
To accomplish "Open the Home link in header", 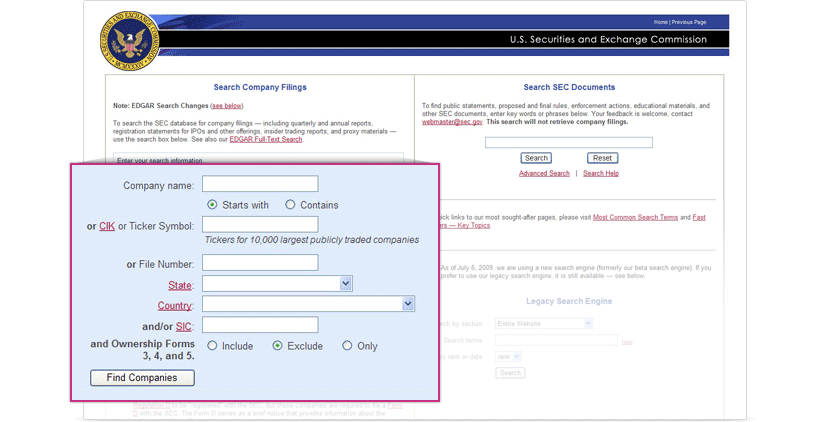I will [x=660, y=22].
